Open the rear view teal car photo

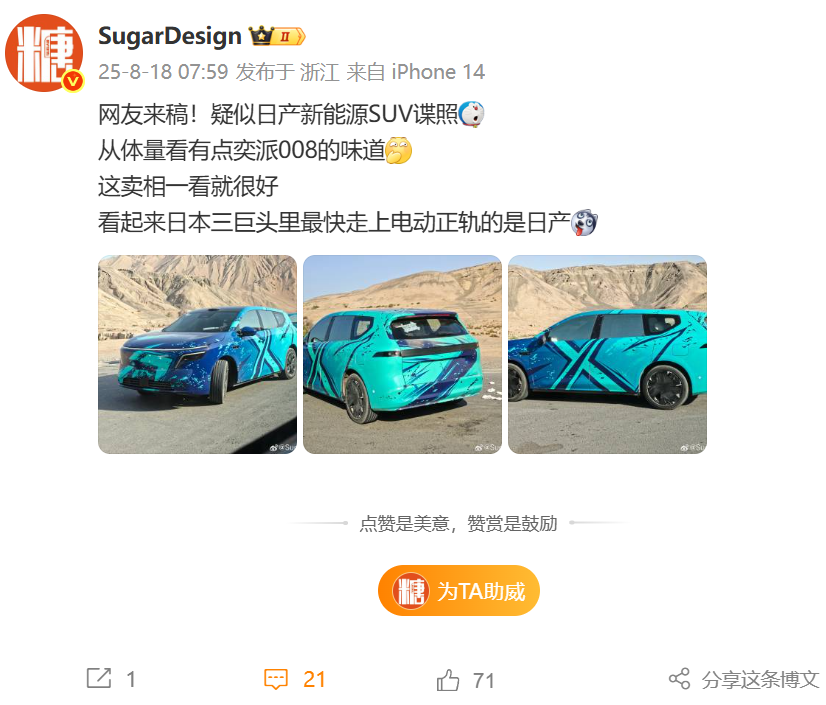point(402,355)
